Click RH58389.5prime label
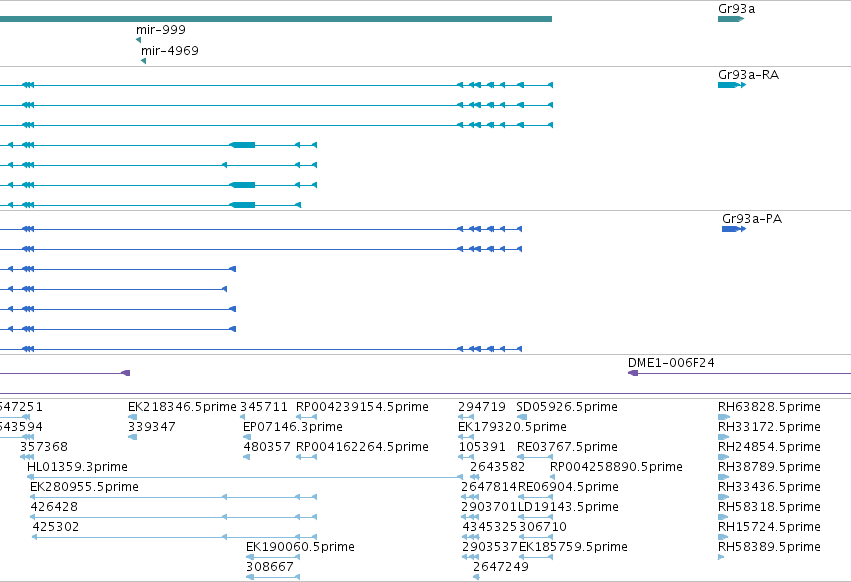851x582 pixels. point(769,547)
